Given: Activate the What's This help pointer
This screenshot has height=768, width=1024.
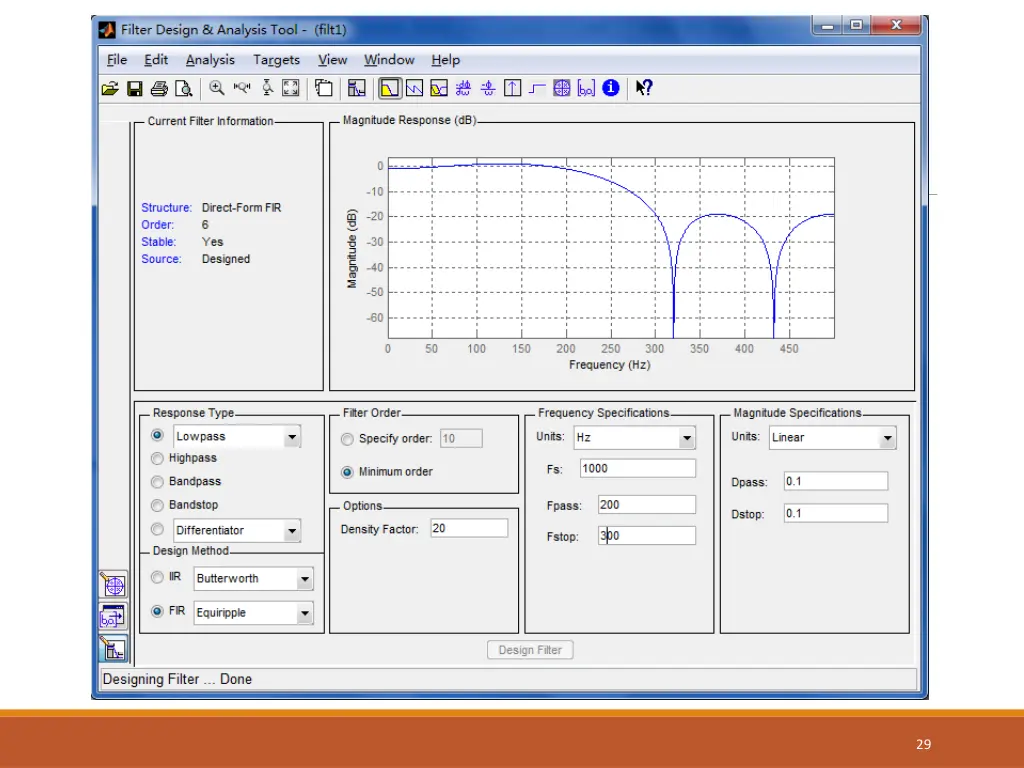Looking at the screenshot, I should [x=644, y=88].
